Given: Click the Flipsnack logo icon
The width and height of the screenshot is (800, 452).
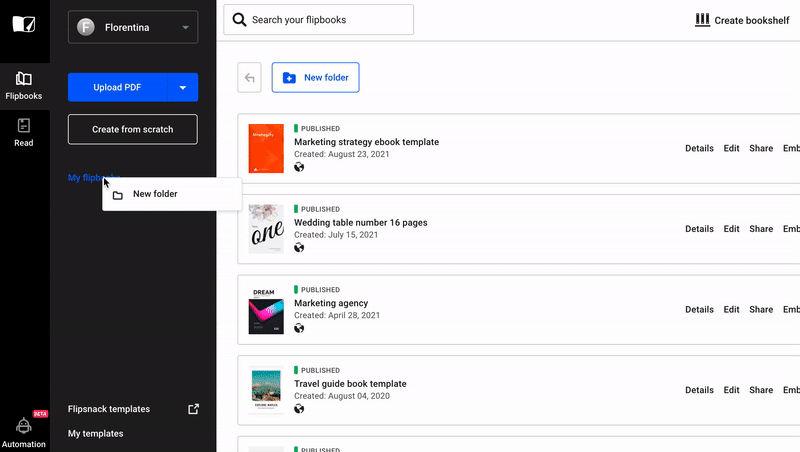Looking at the screenshot, I should coord(24,23).
